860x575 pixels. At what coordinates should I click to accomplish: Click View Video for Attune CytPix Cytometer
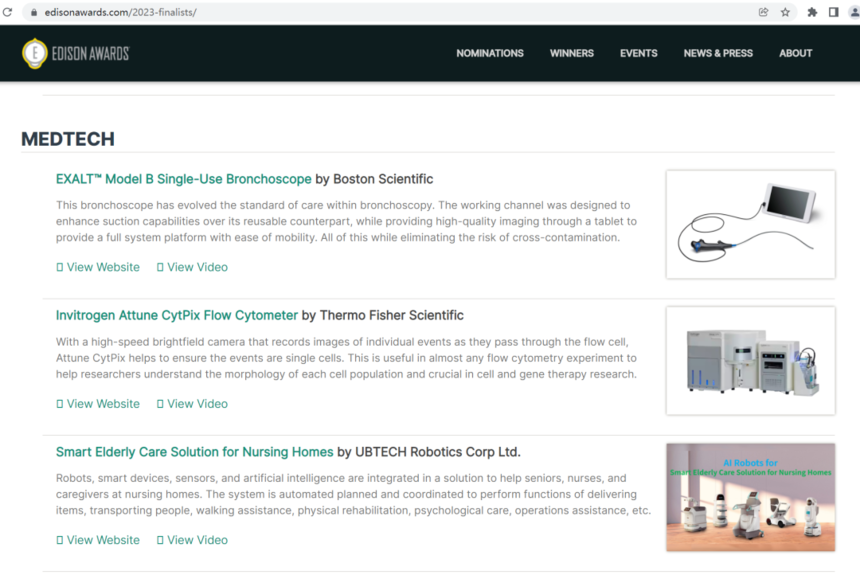coord(193,404)
